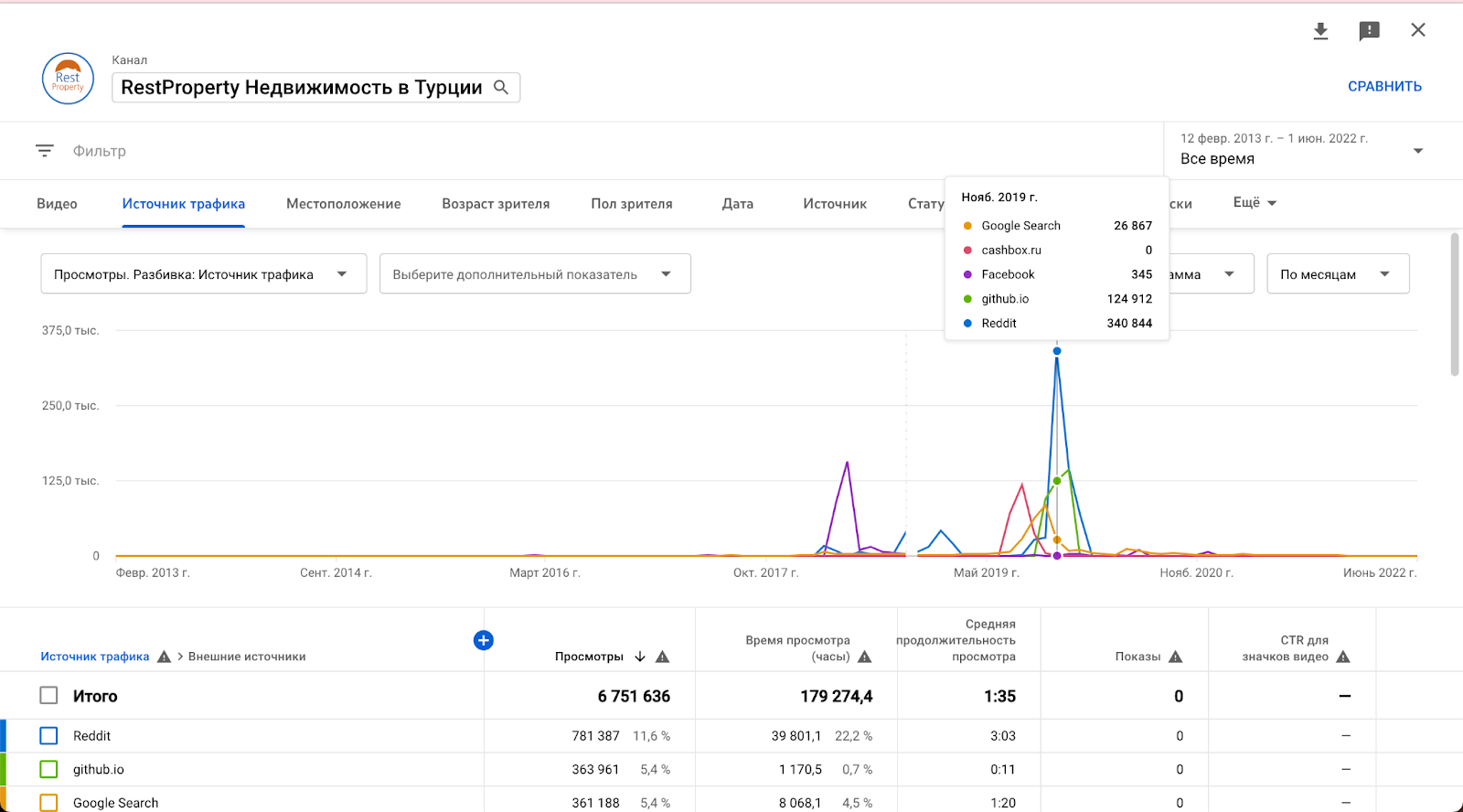Click the Источник трафика breadcrumb link
The image size is (1463, 812).
[95, 657]
